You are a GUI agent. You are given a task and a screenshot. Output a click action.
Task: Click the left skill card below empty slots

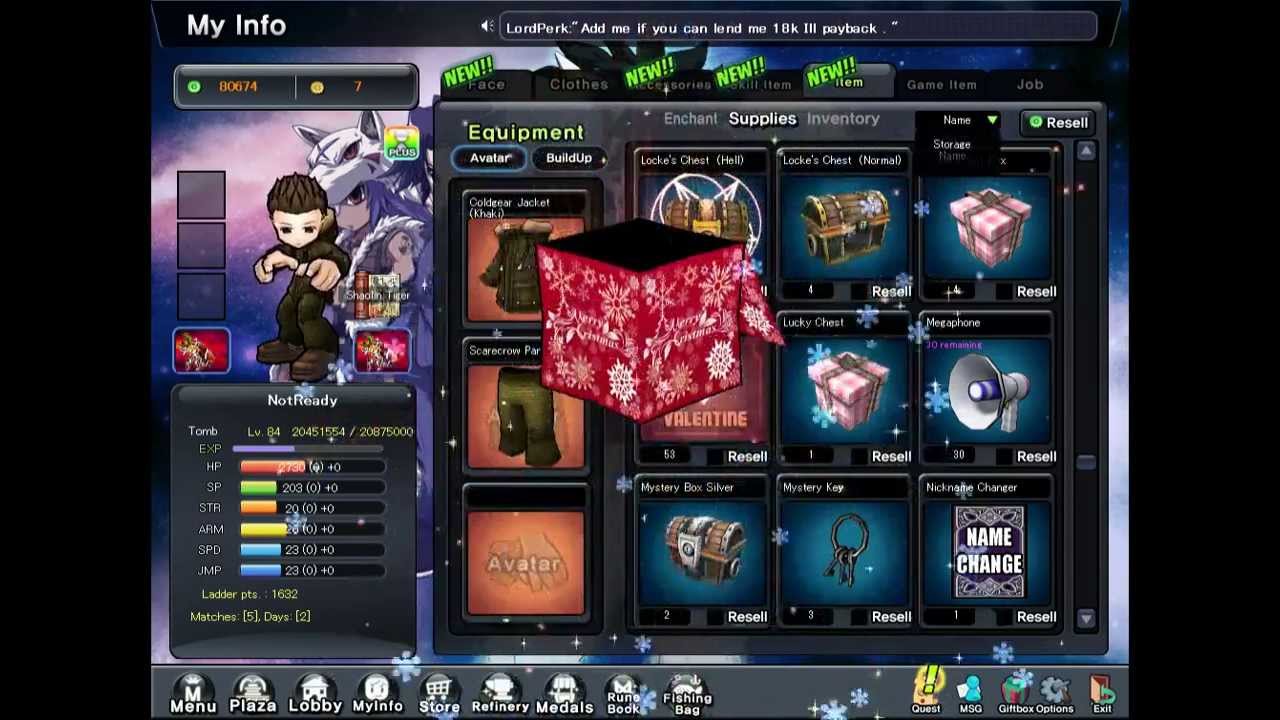coord(201,351)
